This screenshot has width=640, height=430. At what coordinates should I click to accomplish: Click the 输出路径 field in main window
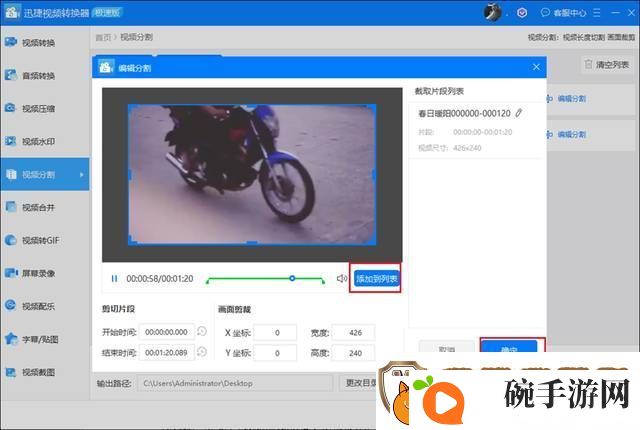(x=235, y=383)
